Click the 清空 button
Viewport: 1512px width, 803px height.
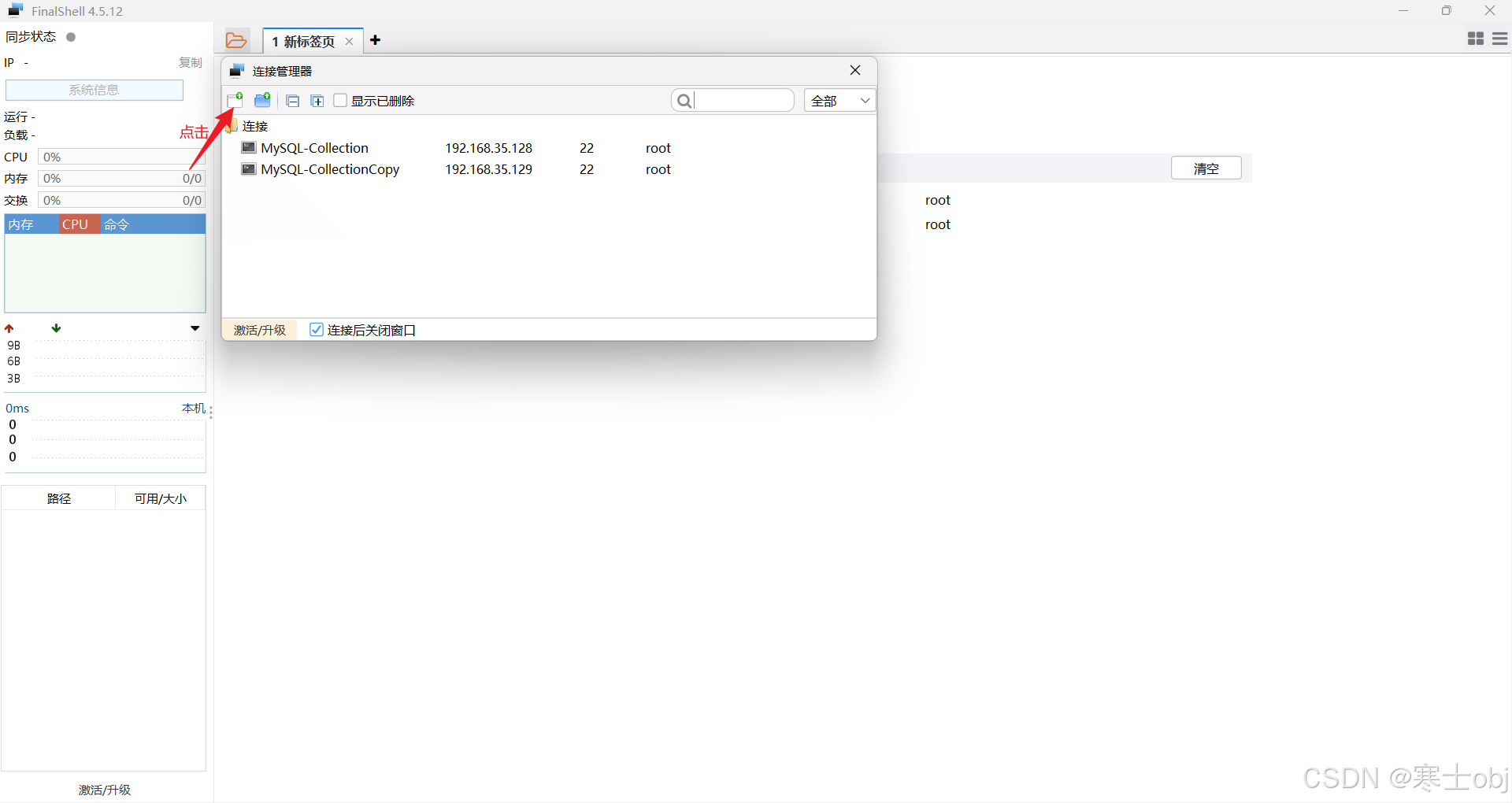tap(1206, 168)
